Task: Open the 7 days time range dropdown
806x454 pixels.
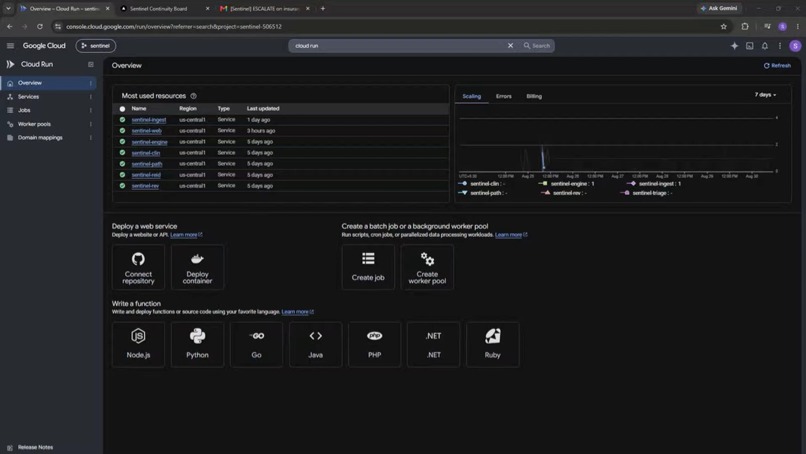Action: coord(765,95)
